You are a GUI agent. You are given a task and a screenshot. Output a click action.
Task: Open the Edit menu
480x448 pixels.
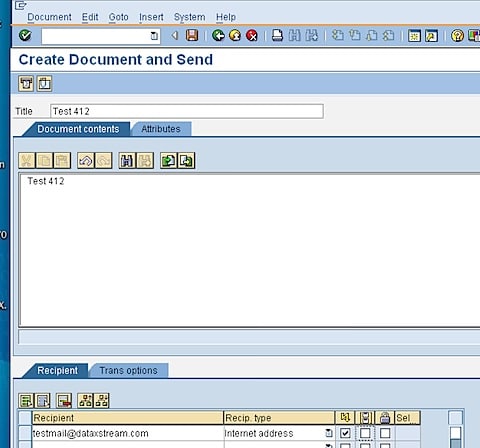[x=90, y=17]
